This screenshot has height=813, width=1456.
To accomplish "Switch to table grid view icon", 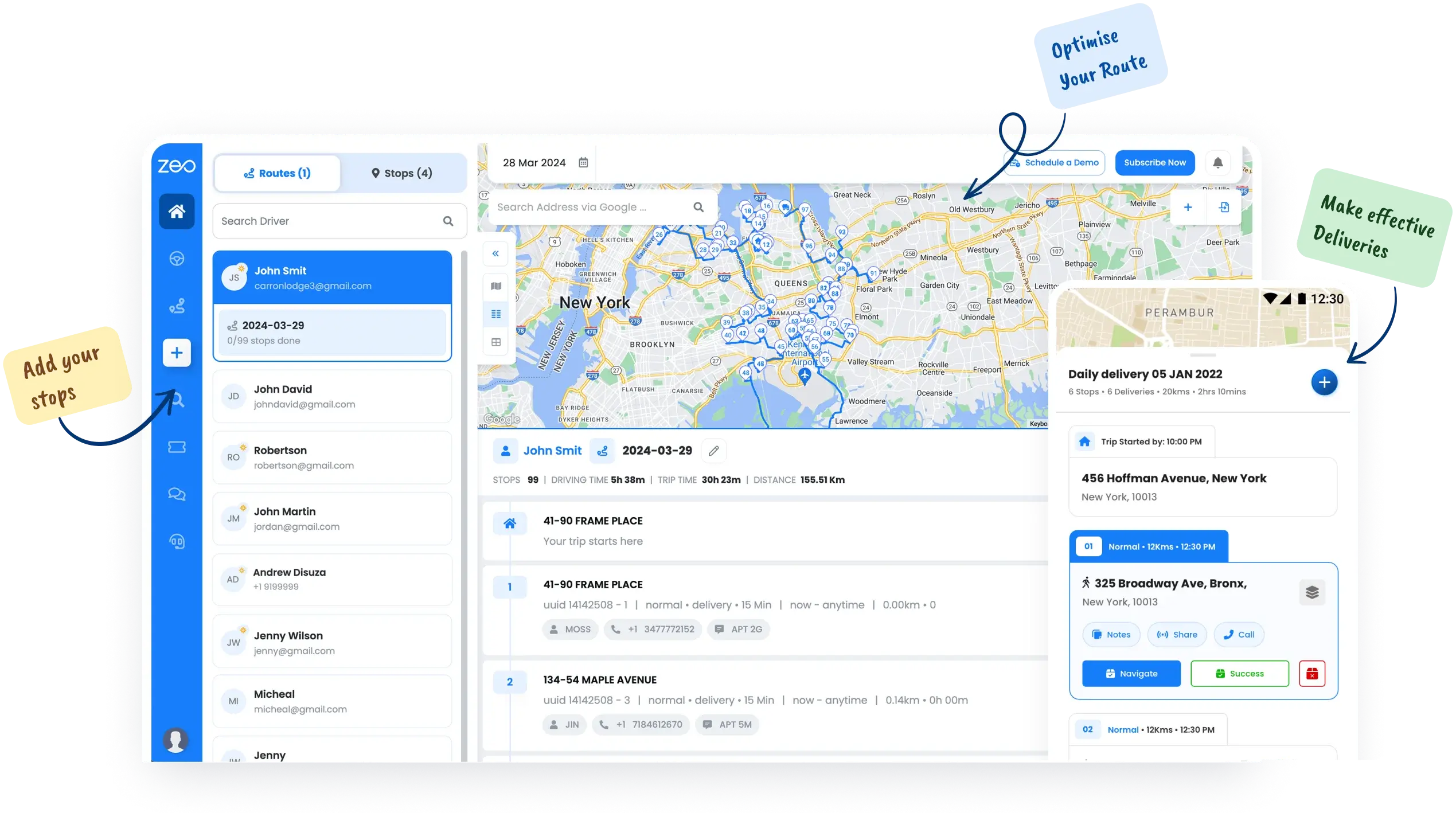I will point(496,342).
